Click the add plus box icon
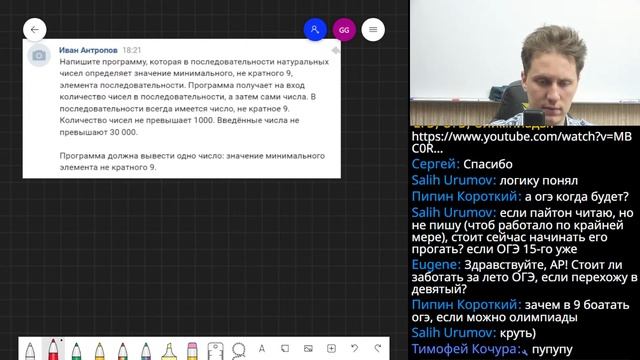Image resolution: width=640 pixels, height=360 pixels. click(331, 349)
